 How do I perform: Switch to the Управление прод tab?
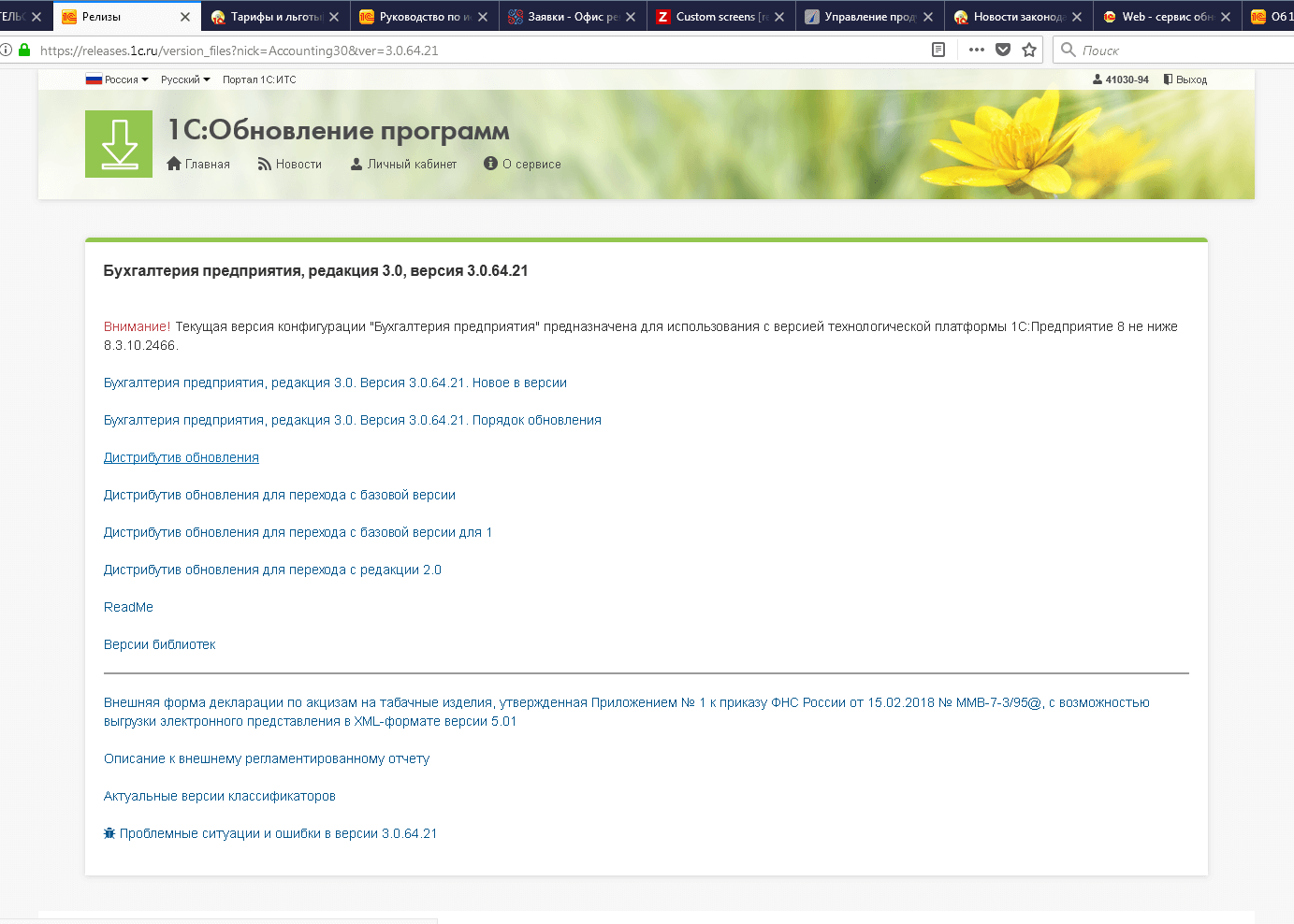870,17
